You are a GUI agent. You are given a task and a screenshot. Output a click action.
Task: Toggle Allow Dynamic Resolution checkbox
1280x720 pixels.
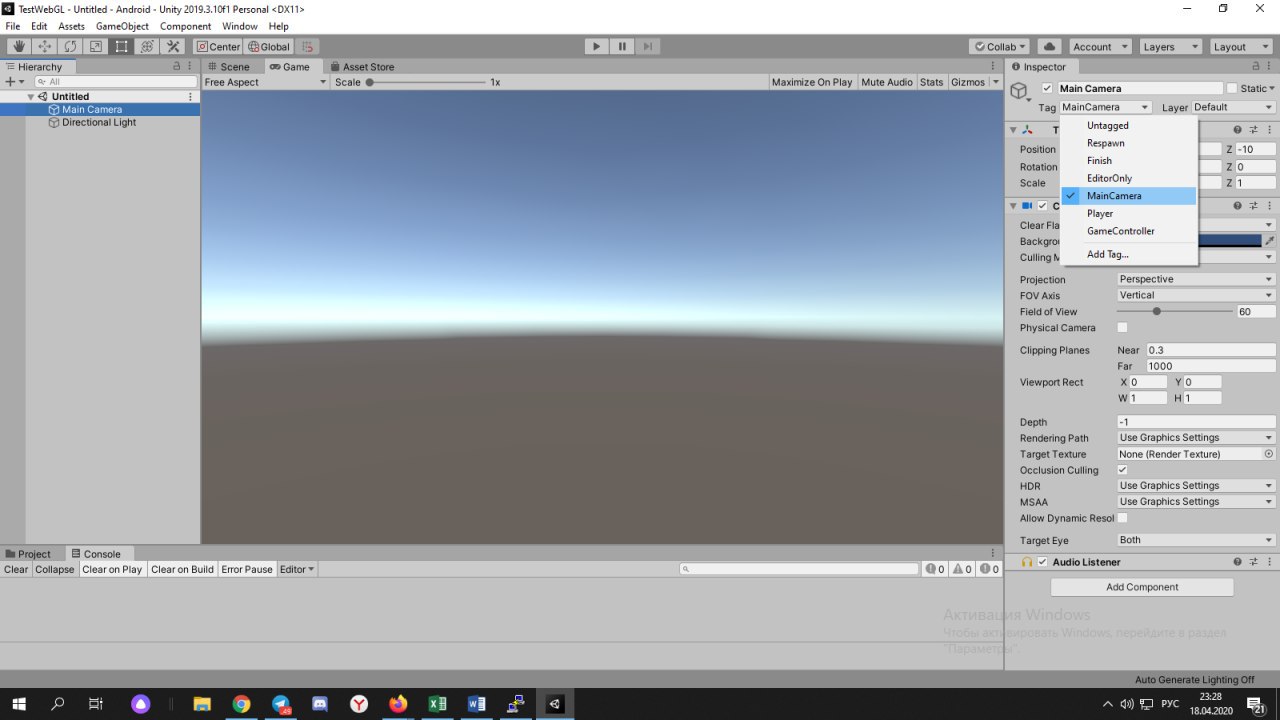click(x=1122, y=518)
